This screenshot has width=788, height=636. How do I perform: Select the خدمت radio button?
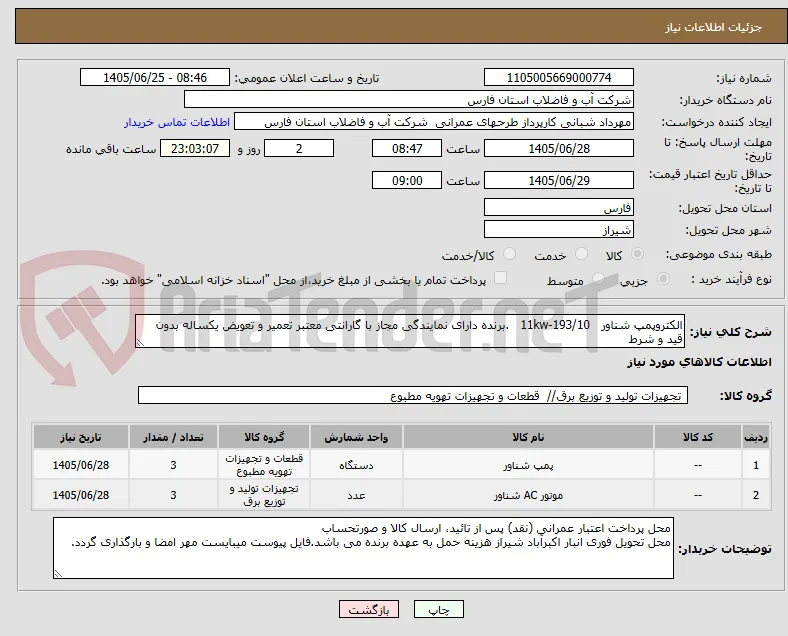pyautogui.click(x=581, y=254)
